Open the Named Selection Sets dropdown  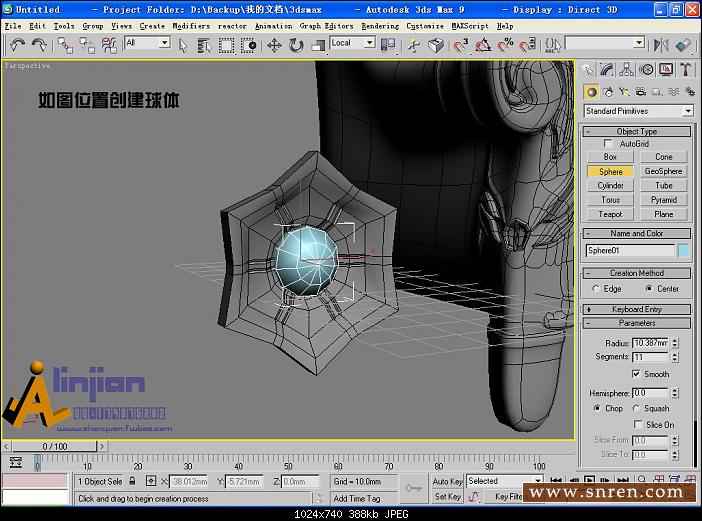[x=605, y=43]
